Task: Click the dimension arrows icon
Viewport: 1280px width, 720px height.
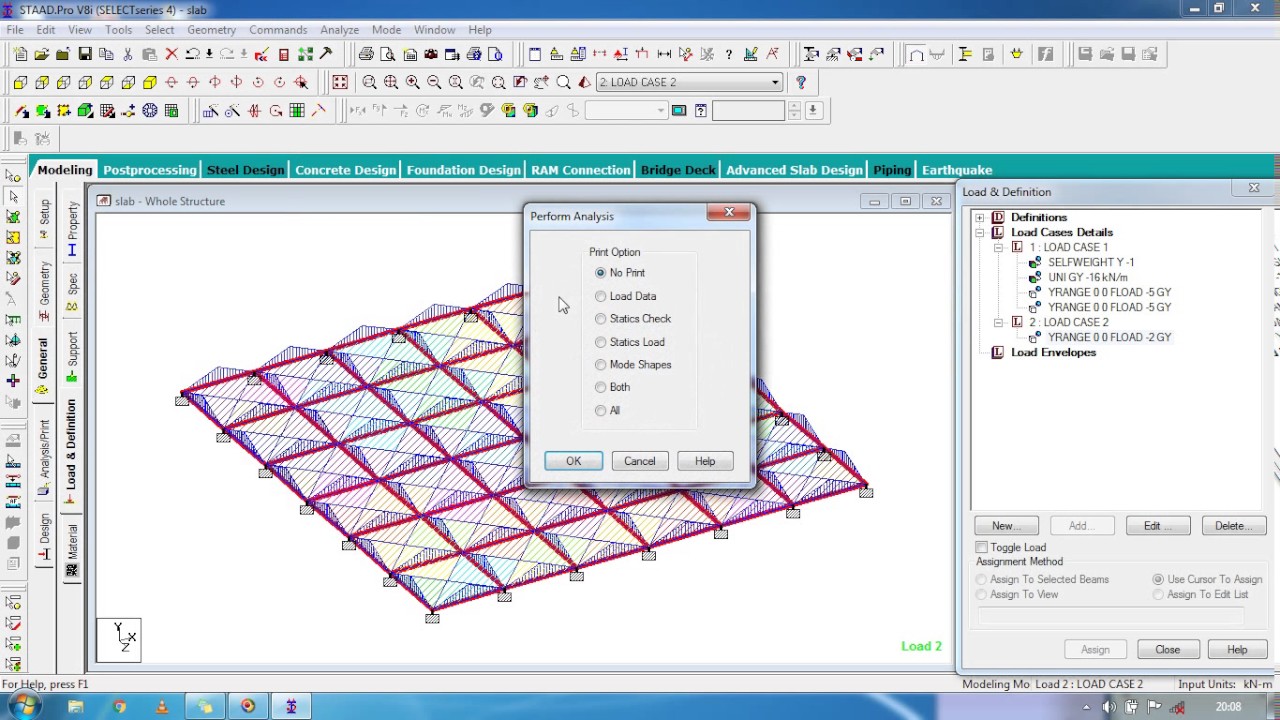Action: [664, 54]
